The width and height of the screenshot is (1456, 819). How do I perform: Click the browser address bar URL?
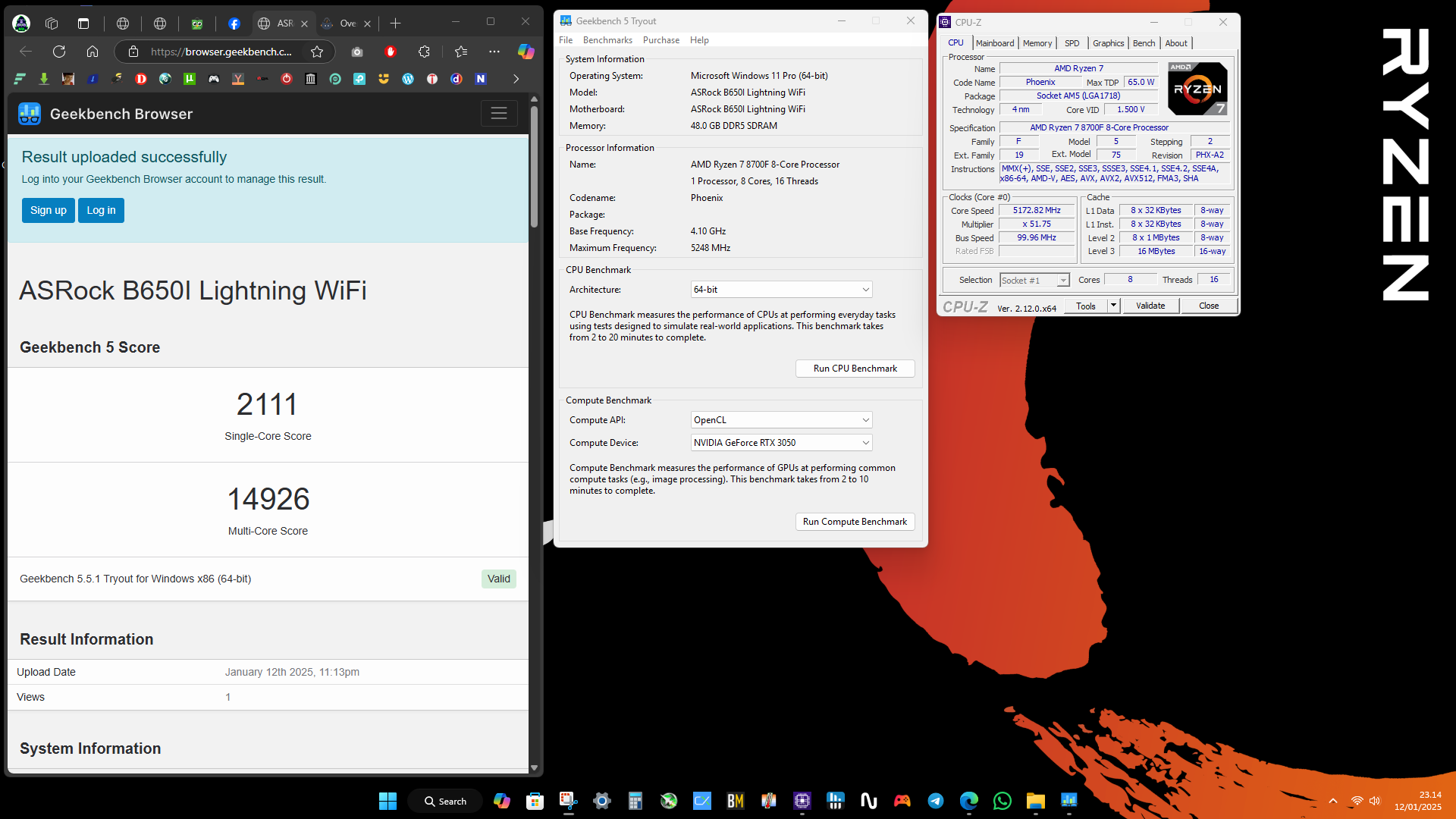pyautogui.click(x=221, y=52)
